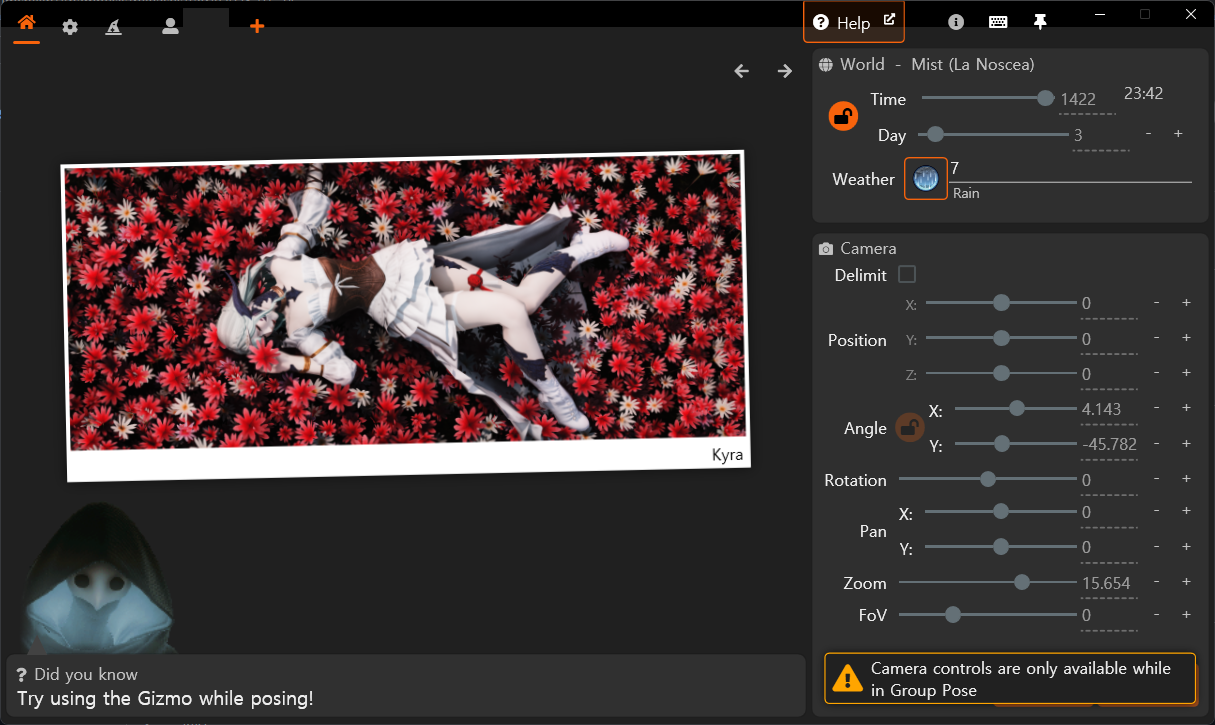Decrease the Zoom value
This screenshot has width=1215, height=725.
[x=1157, y=582]
